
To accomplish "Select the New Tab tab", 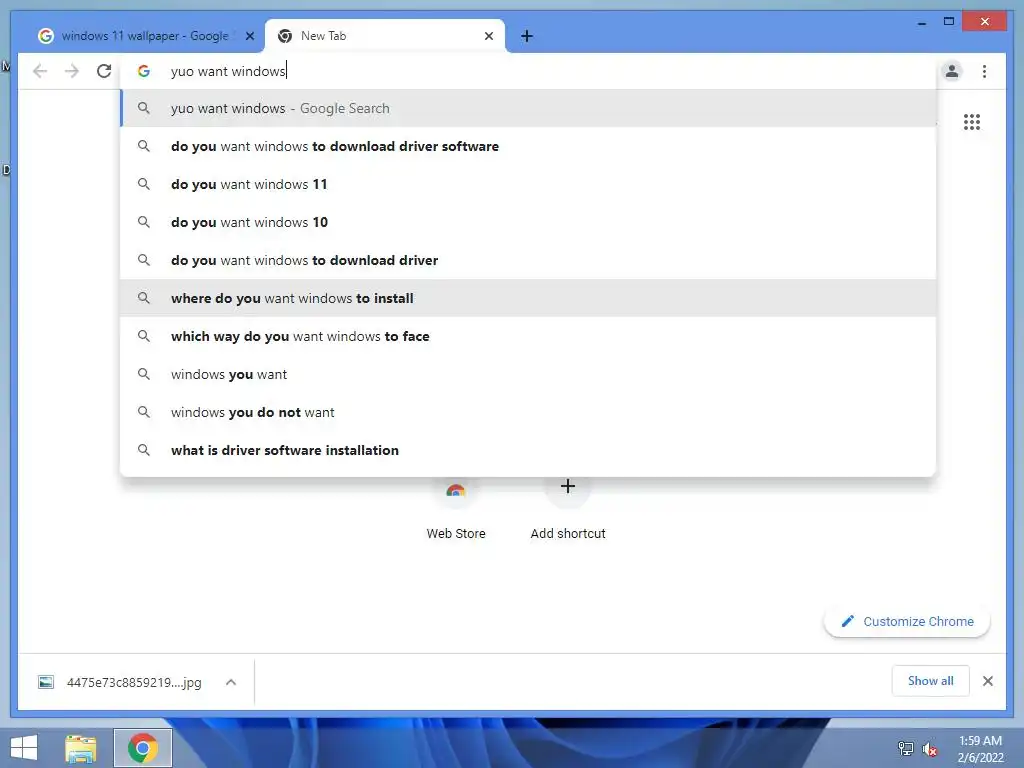I will (x=385, y=36).
